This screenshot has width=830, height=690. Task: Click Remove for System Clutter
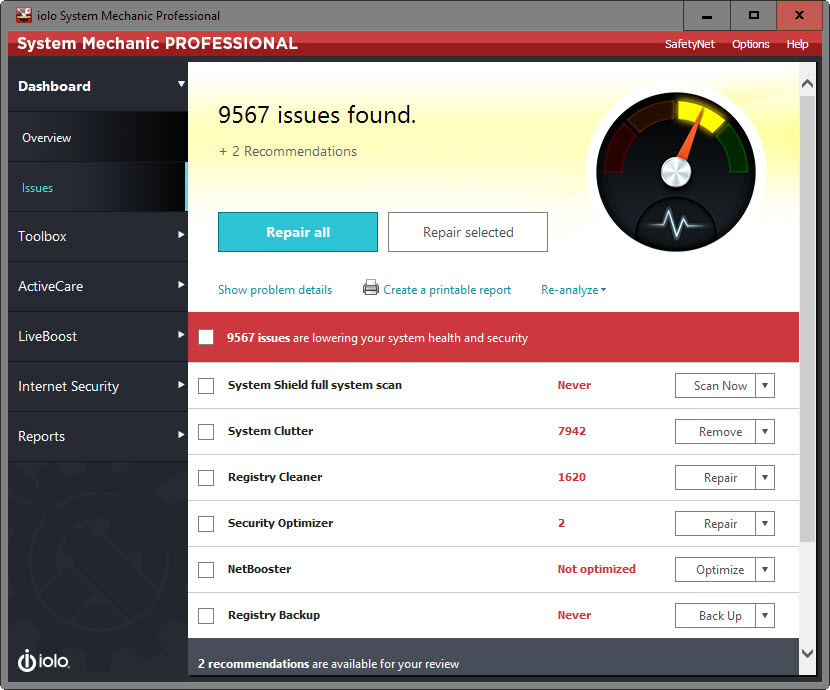point(715,432)
